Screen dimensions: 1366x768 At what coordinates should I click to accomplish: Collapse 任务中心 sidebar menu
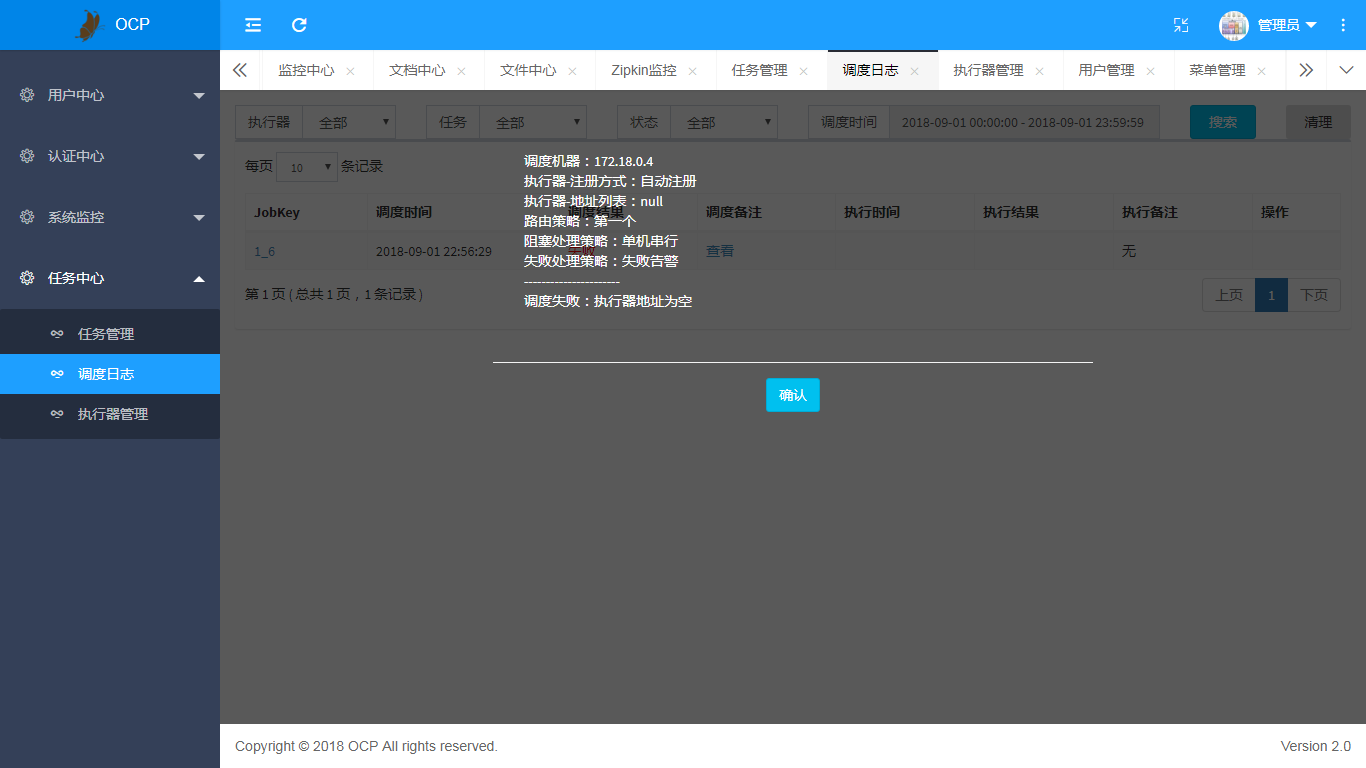click(110, 278)
